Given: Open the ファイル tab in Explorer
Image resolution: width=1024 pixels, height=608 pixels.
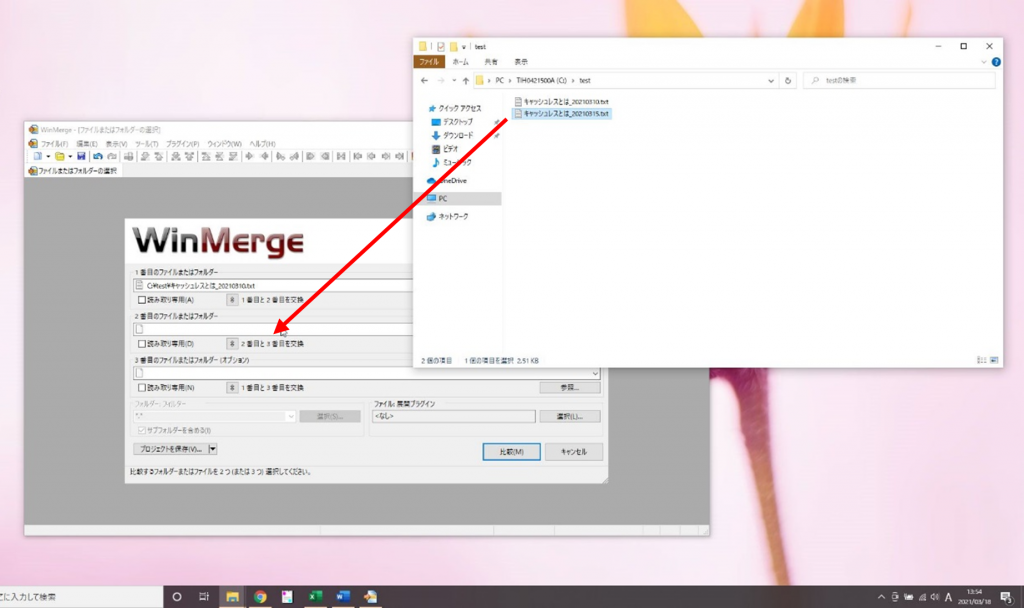Looking at the screenshot, I should (x=429, y=61).
